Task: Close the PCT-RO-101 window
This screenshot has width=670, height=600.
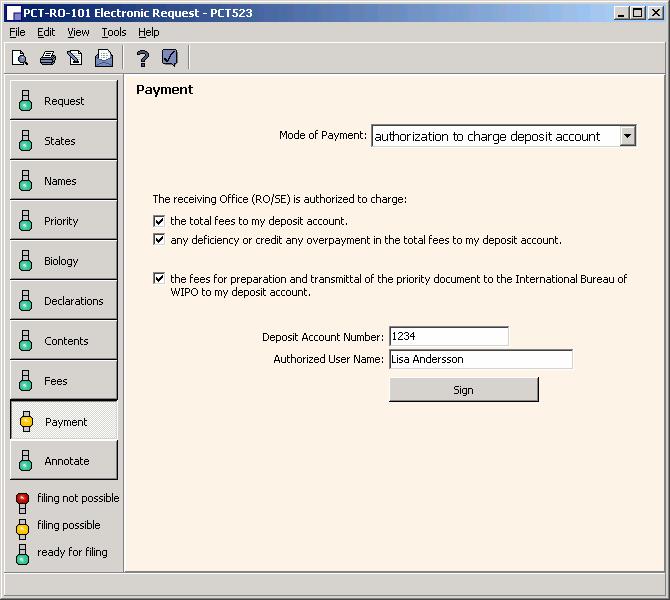Action: click(655, 13)
